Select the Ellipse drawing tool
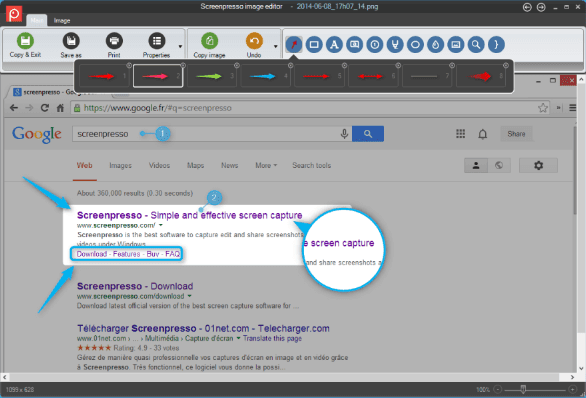 415,44
